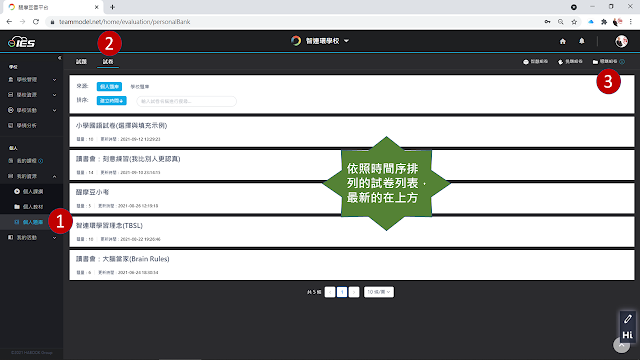The height and width of the screenshot is (360, 640).
Task: Go to the next page of results
Action: tap(354, 292)
